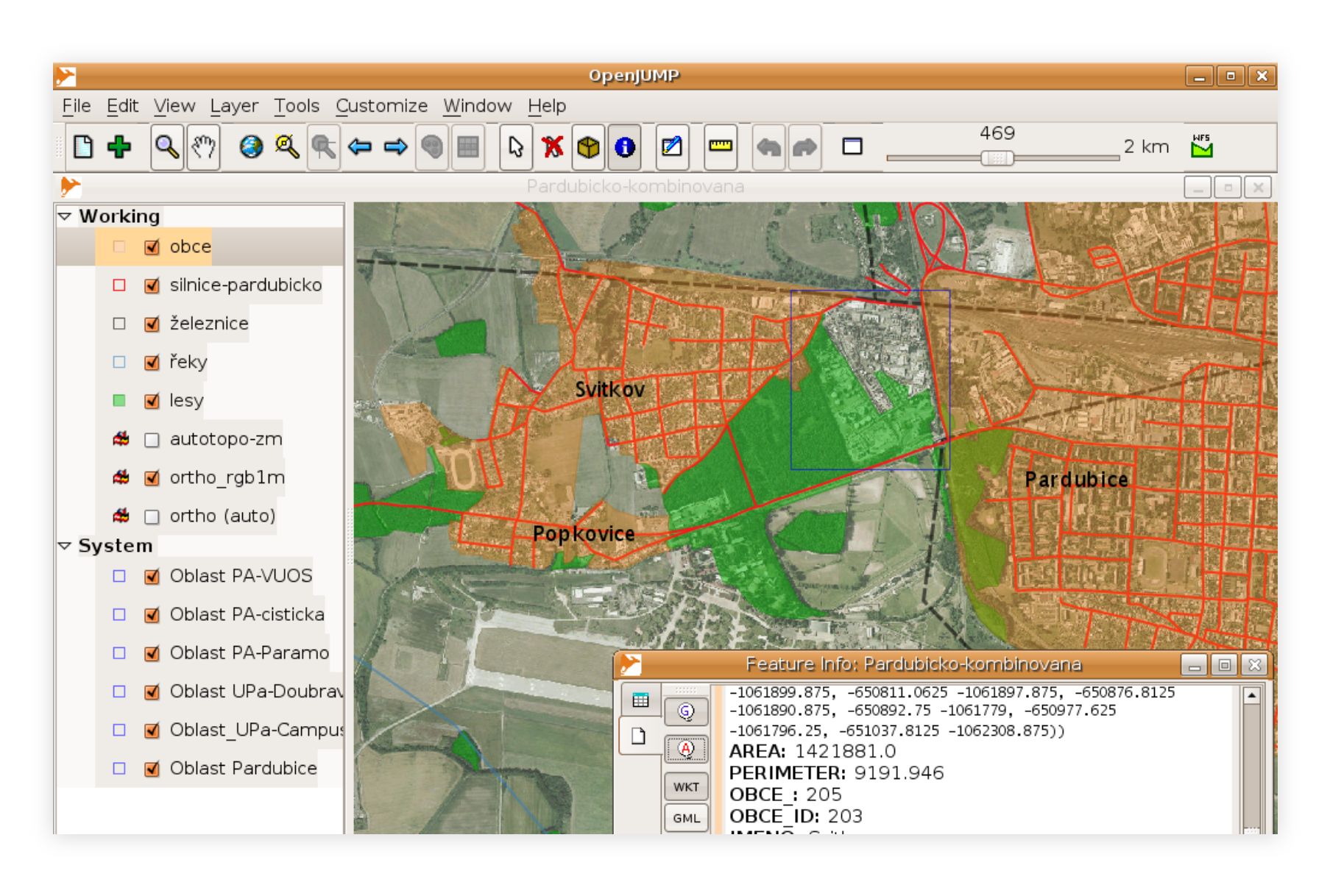Click the zoom scale slider handle

[997, 158]
